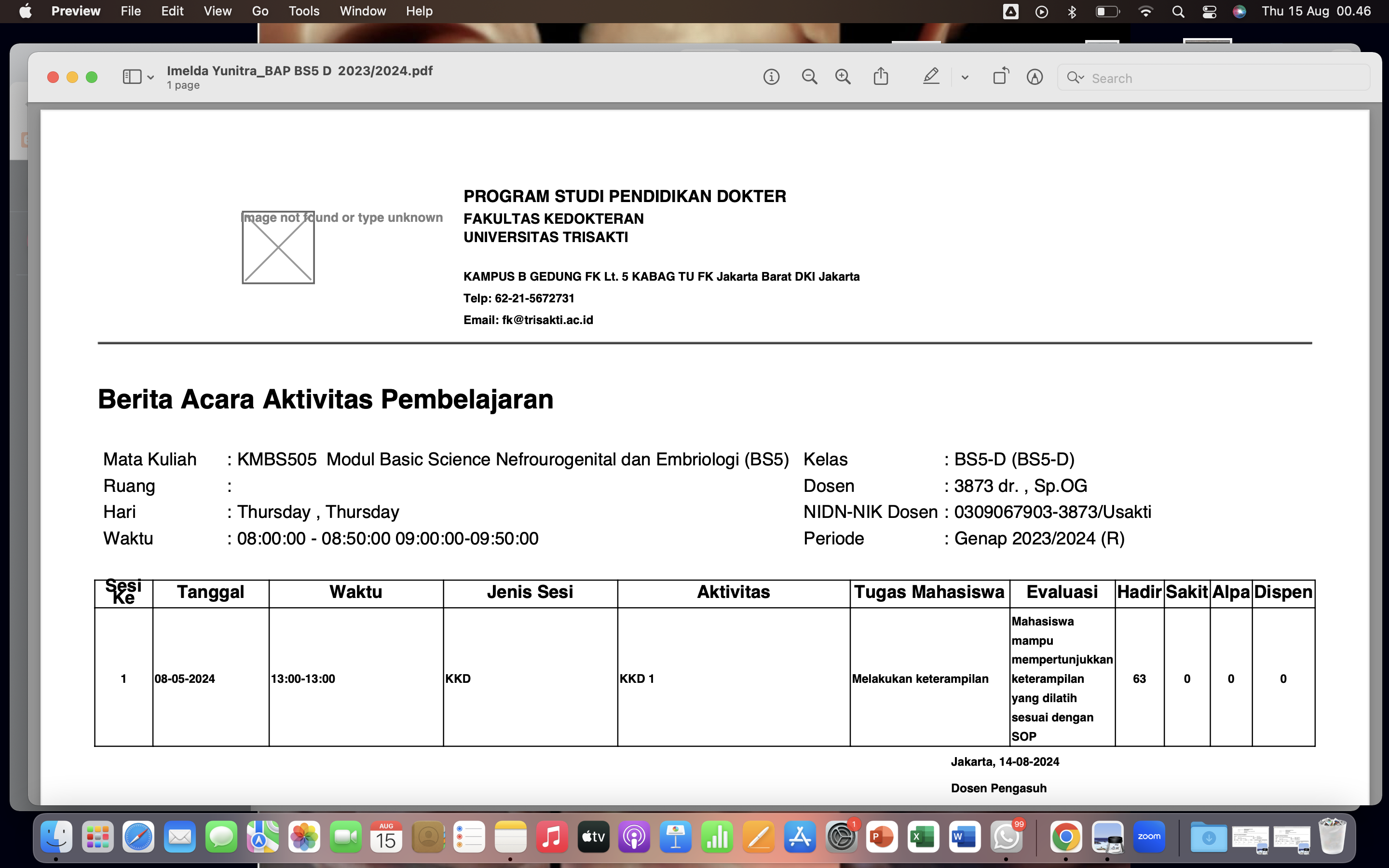
Task: Launch PowerPoint from the Dock
Action: click(x=882, y=837)
